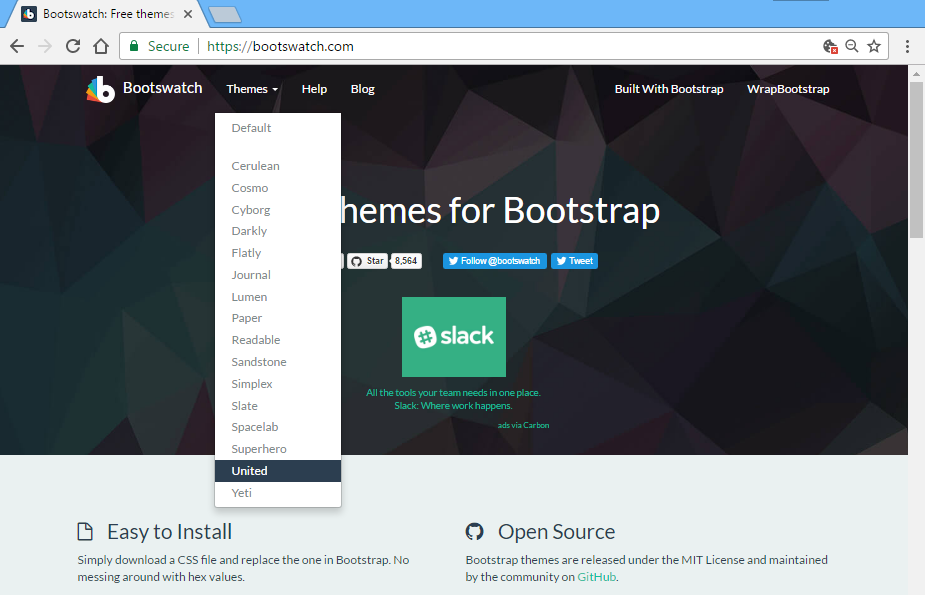This screenshot has width=925, height=595.
Task: Close the Bootswatch browser tab
Action: tap(188, 14)
